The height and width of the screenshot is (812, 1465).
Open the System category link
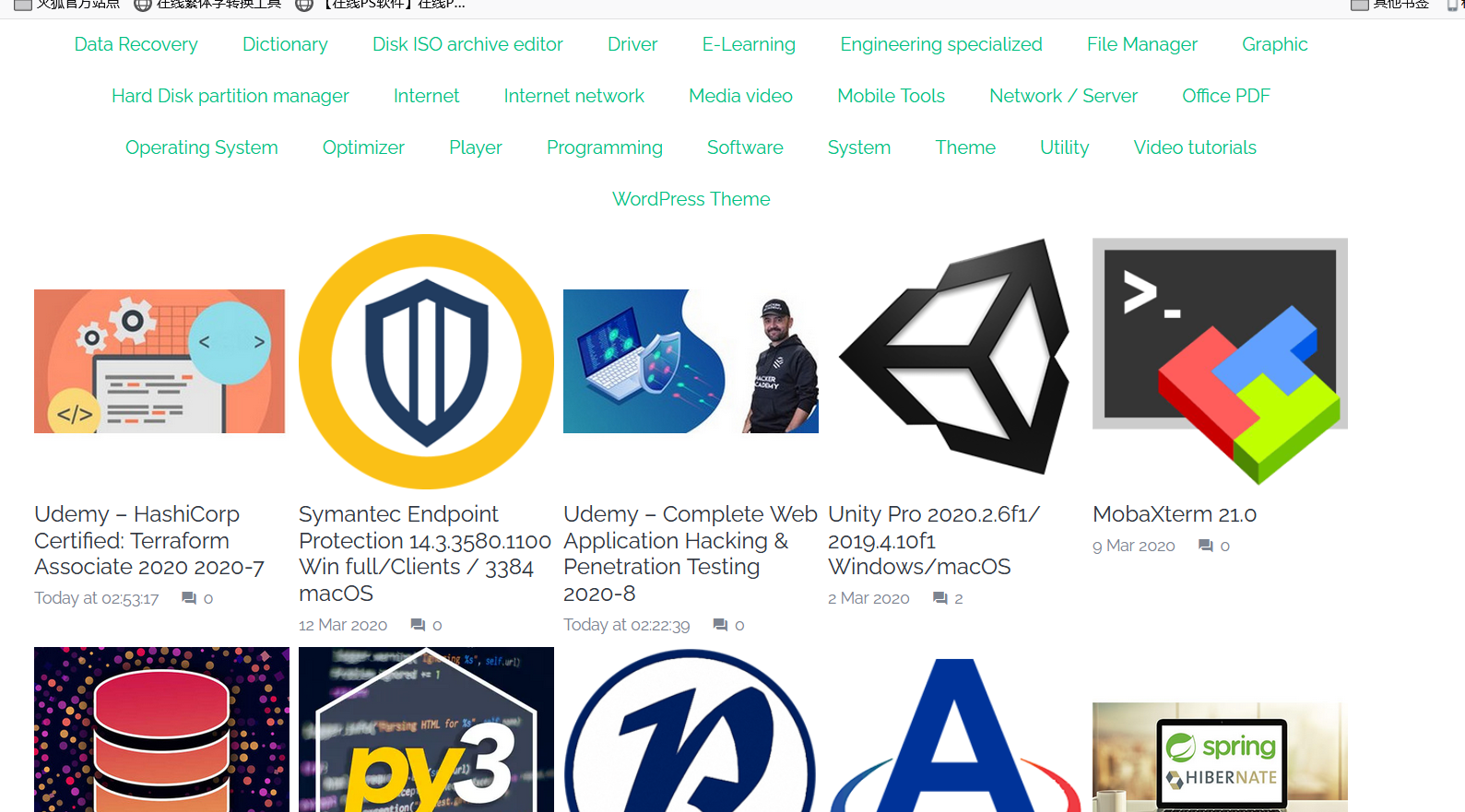pyautogui.click(x=858, y=147)
